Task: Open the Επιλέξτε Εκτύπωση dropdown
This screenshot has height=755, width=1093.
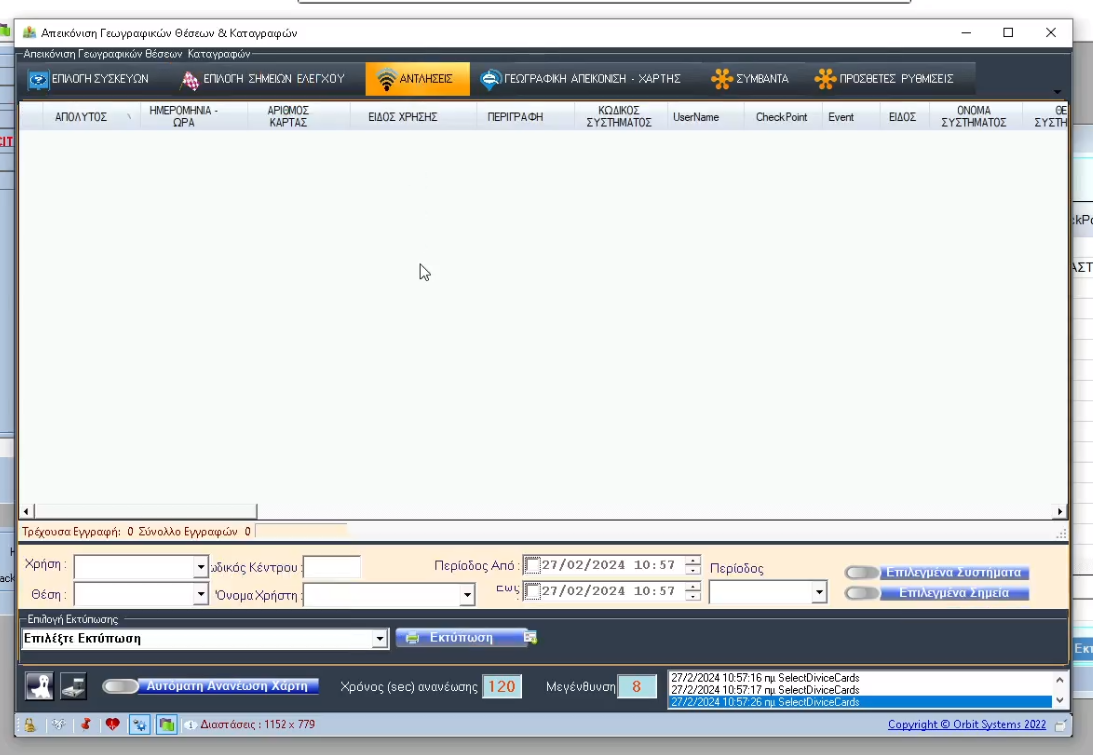Action: (381, 637)
